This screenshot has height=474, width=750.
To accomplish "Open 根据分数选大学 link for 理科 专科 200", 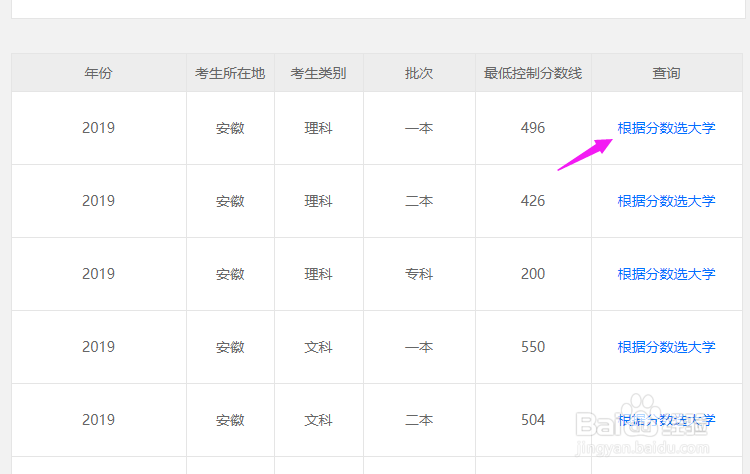I will 666,274.
